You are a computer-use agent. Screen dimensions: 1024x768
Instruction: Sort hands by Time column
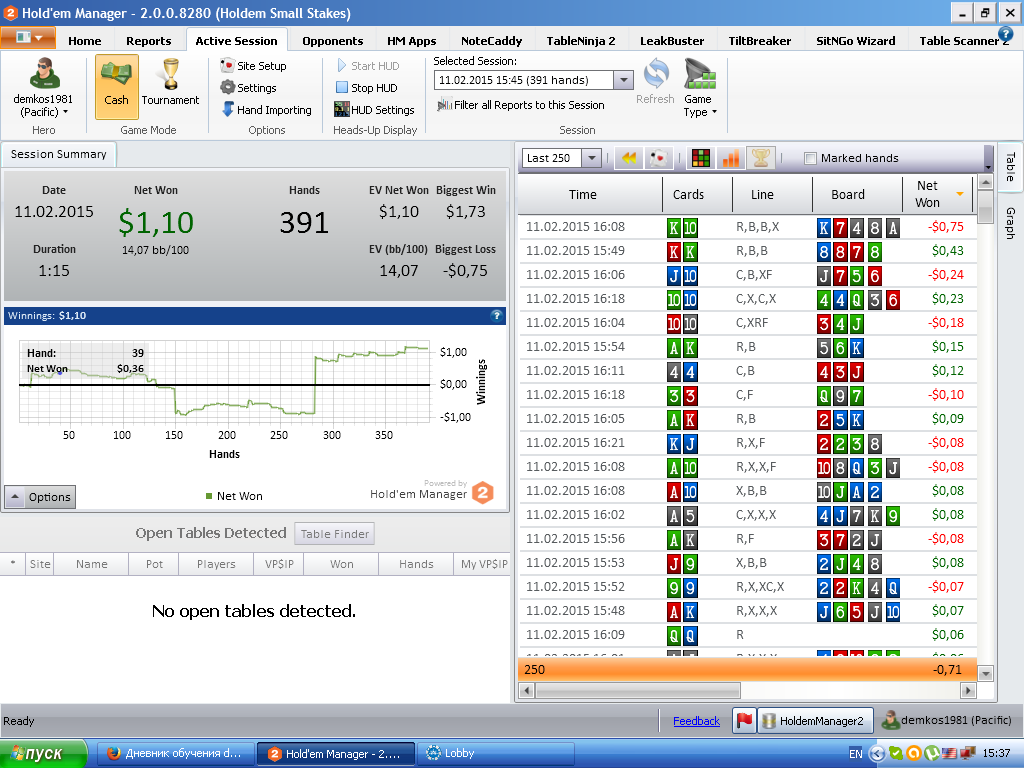(583, 194)
